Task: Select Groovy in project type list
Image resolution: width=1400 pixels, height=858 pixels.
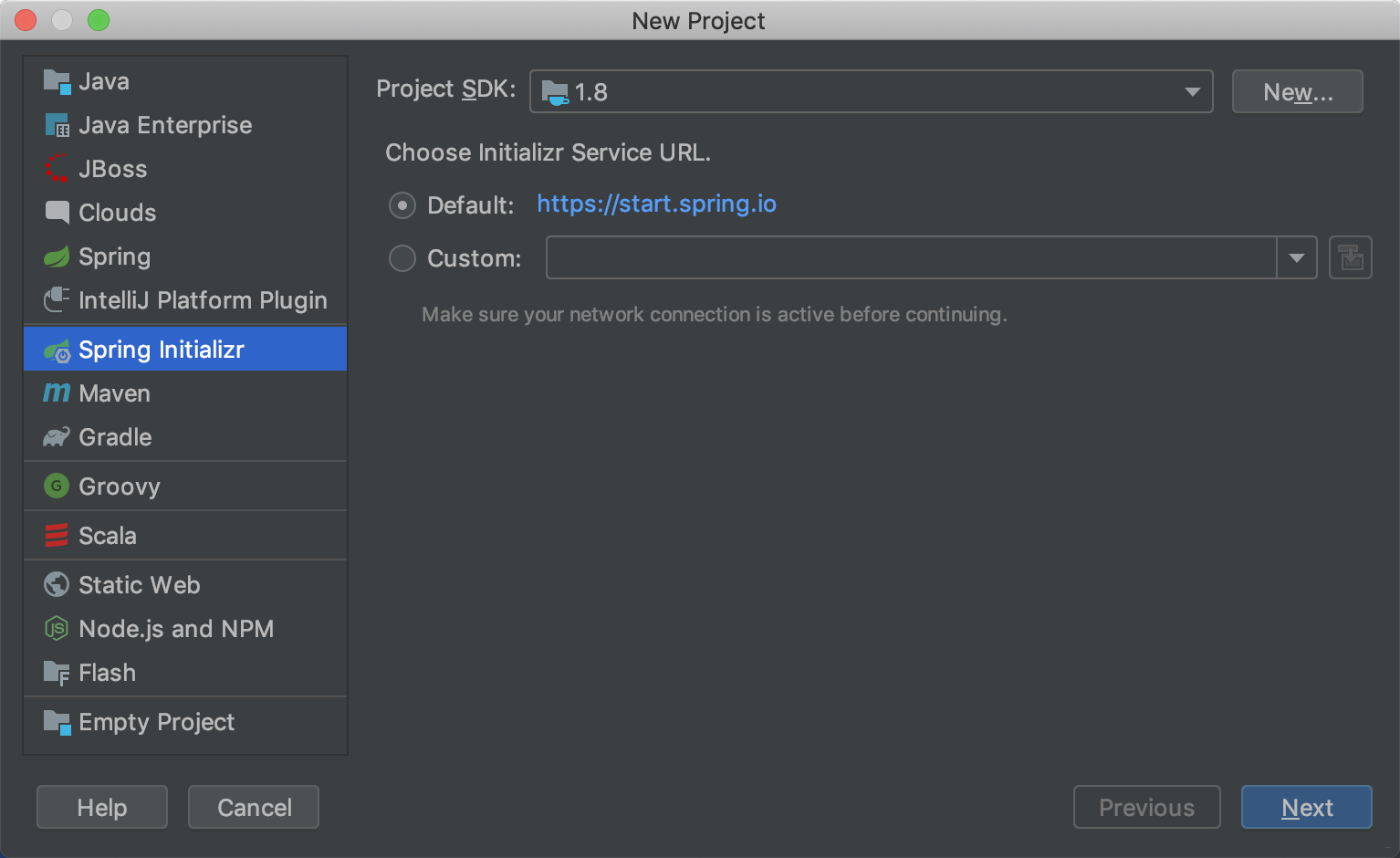Action: 185,487
